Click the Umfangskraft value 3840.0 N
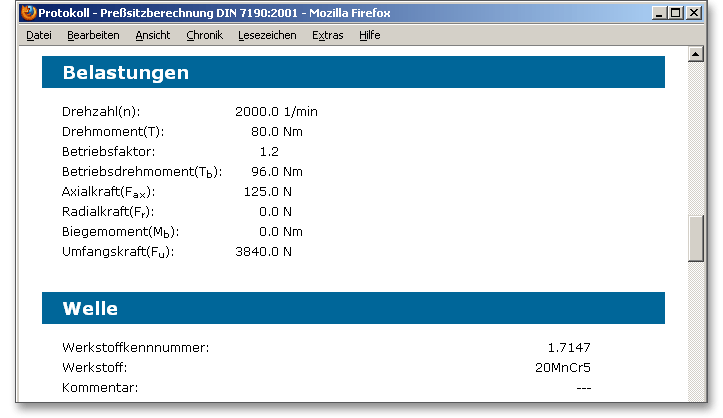Screen dimensions: 723x418 pyautogui.click(x=263, y=252)
